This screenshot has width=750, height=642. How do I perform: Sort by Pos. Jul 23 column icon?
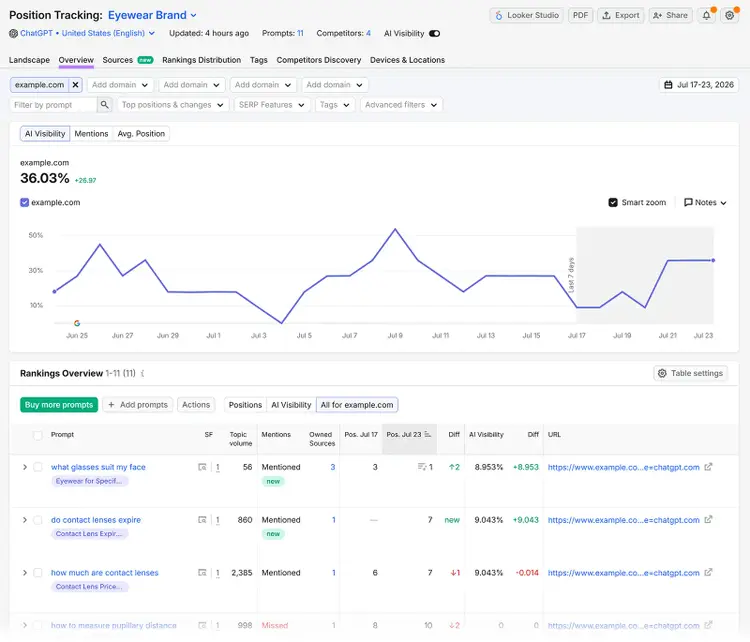[428, 434]
